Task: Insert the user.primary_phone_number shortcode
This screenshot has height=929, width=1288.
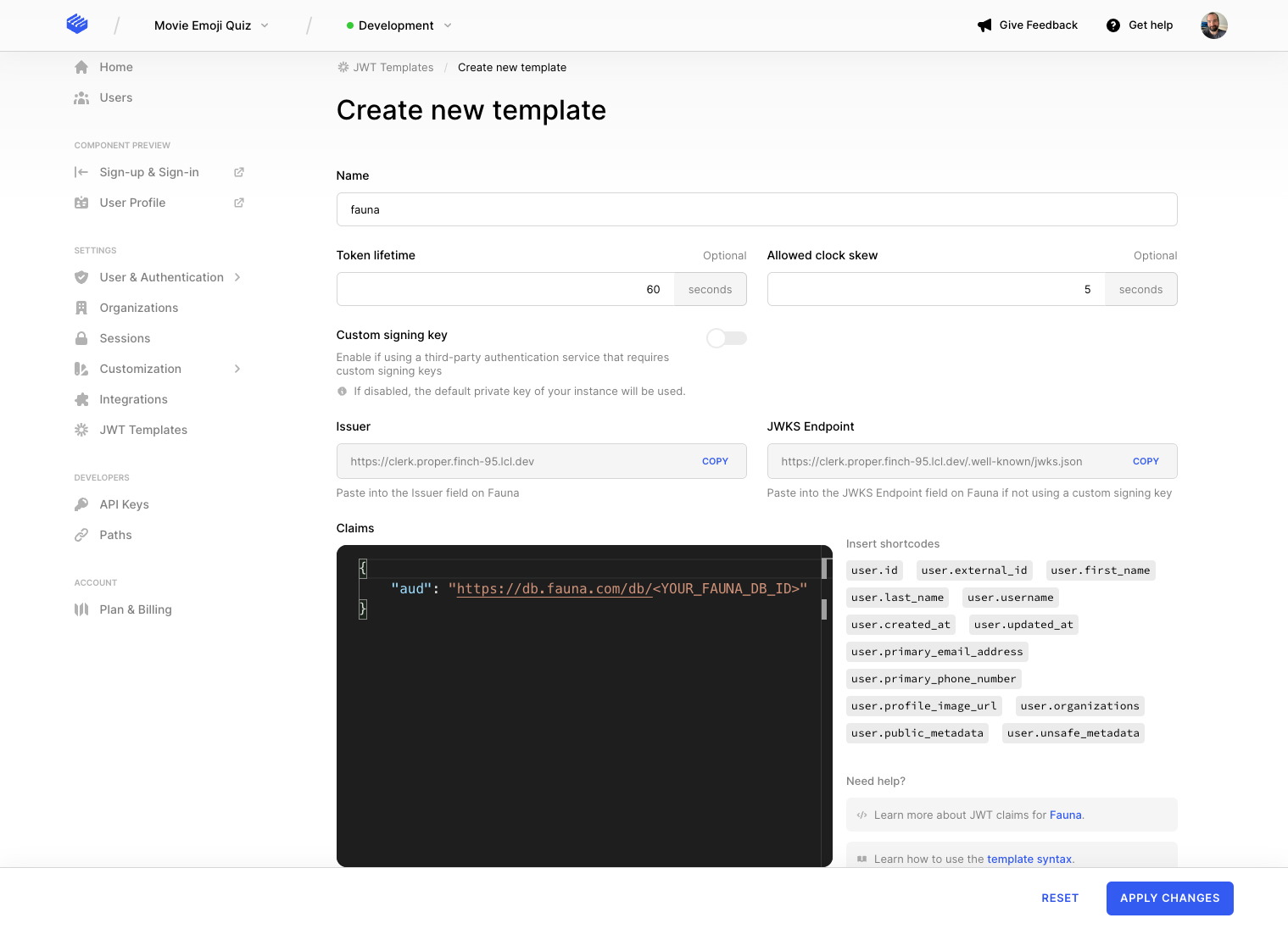Action: coord(934,679)
